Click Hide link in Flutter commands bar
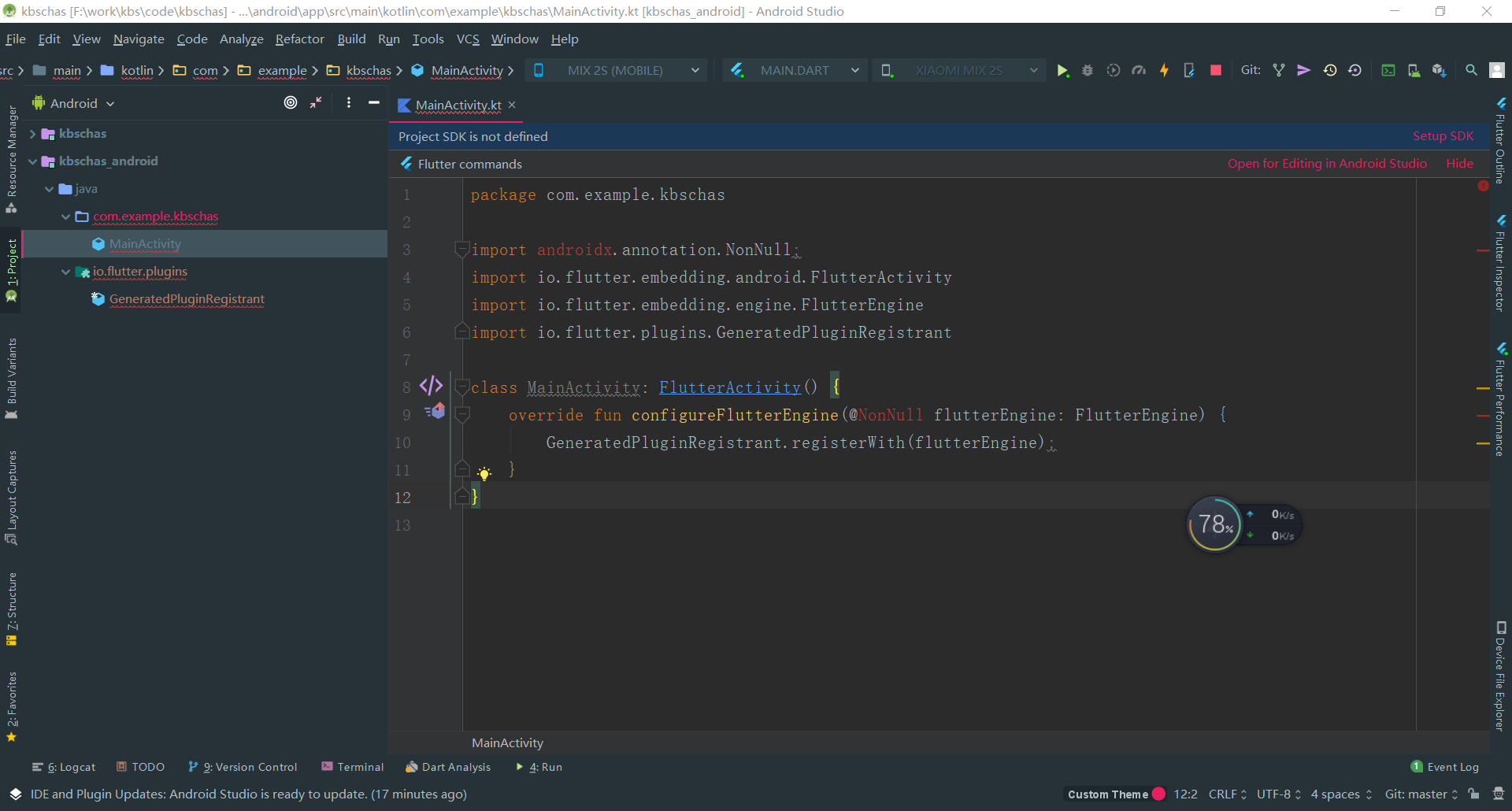The width and height of the screenshot is (1512, 811). (1459, 164)
